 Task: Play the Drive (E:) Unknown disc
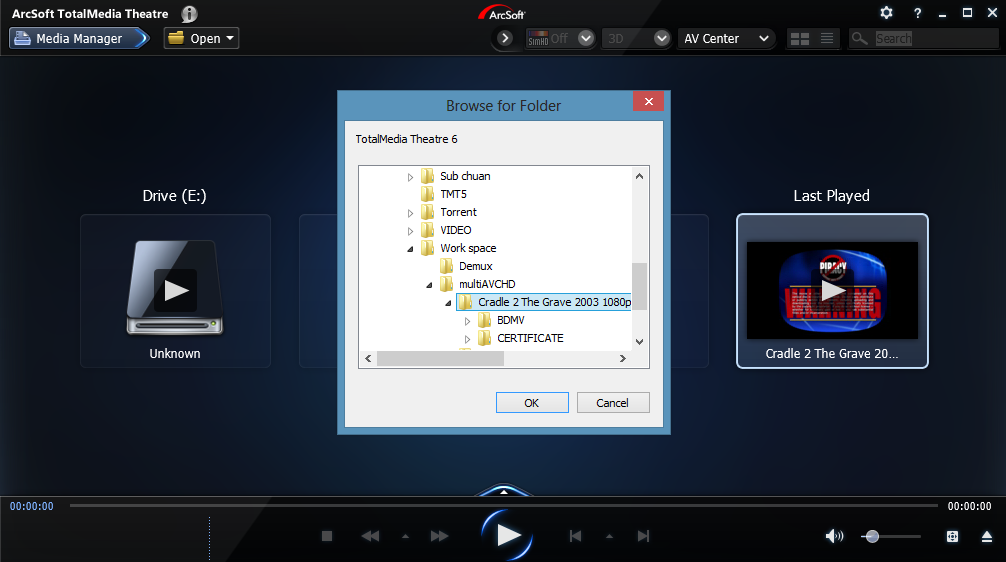coord(175,291)
